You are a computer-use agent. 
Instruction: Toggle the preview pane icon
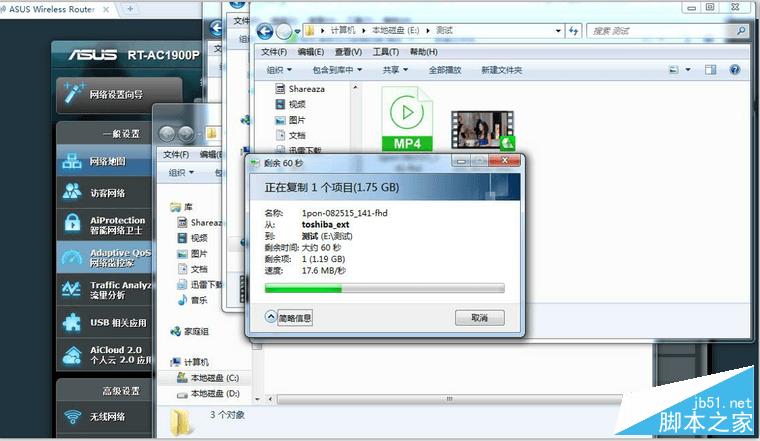pos(711,70)
